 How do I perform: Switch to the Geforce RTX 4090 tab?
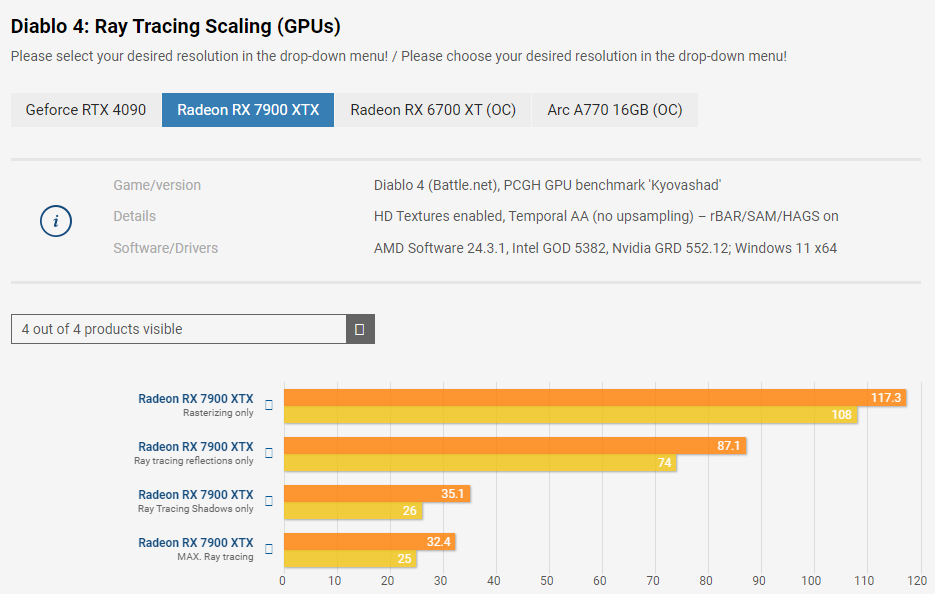tap(86, 110)
